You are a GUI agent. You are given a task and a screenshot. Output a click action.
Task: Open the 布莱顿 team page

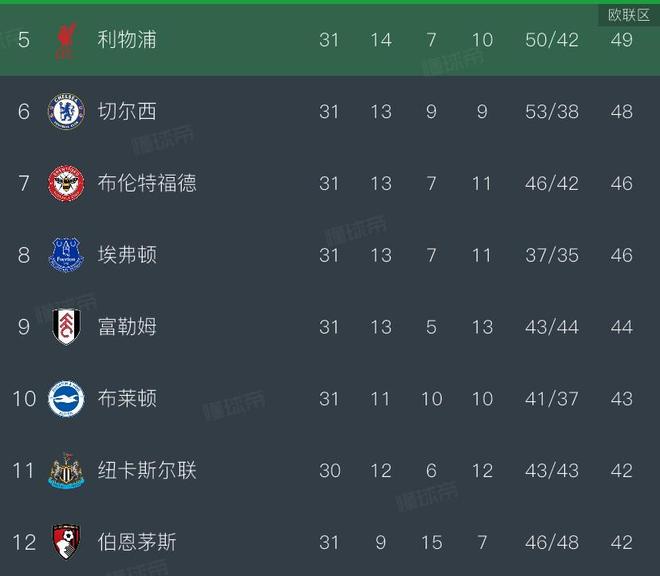pos(127,399)
